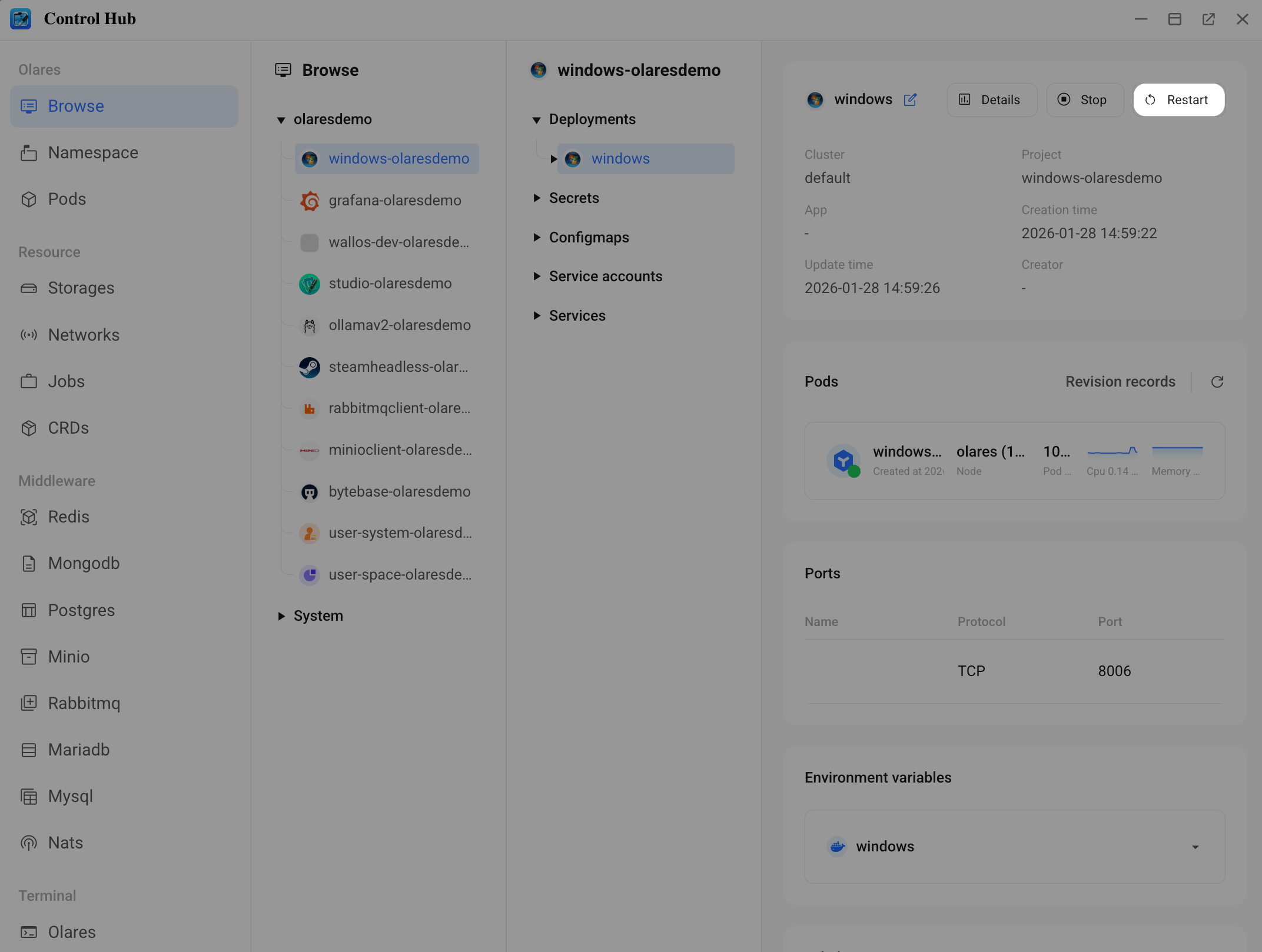Expand the Secrets section
Viewport: 1262px width, 952px height.
click(537, 198)
